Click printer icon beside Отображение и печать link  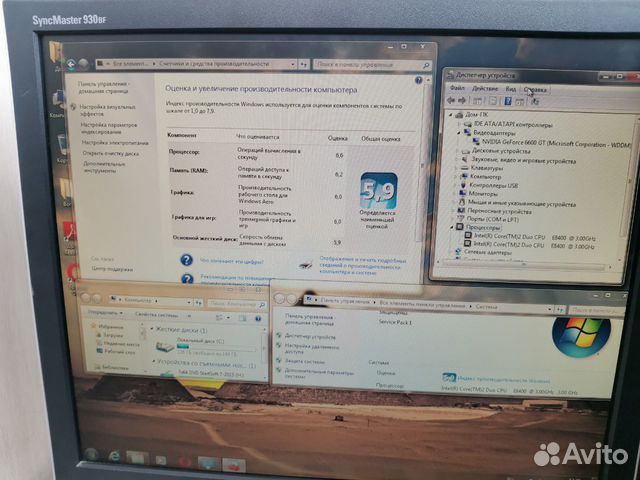306,265
